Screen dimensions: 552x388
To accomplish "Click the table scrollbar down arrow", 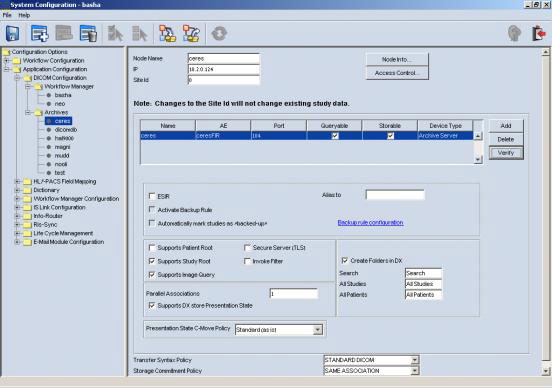I will (478, 159).
